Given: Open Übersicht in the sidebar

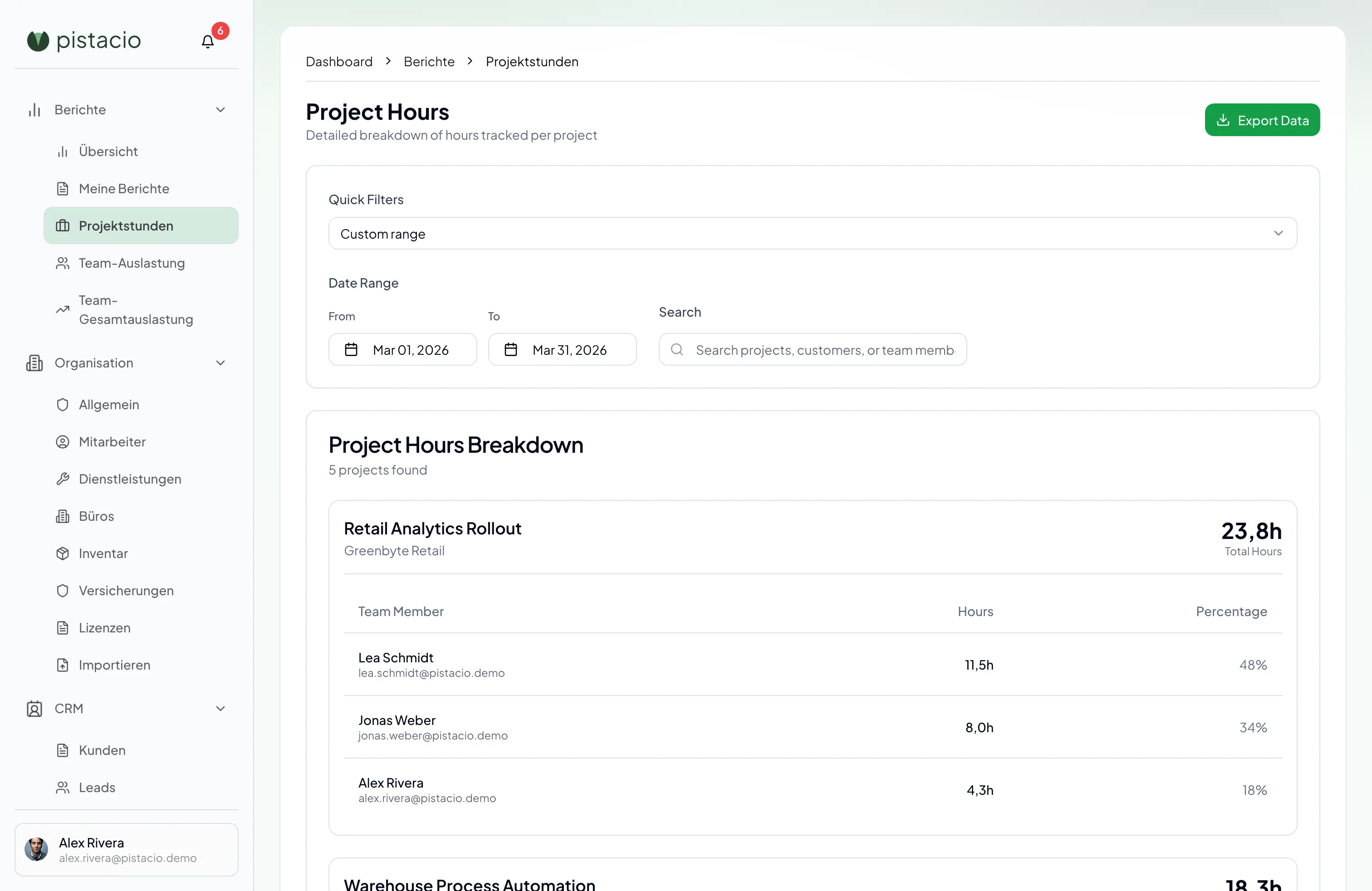Looking at the screenshot, I should 141,152.
